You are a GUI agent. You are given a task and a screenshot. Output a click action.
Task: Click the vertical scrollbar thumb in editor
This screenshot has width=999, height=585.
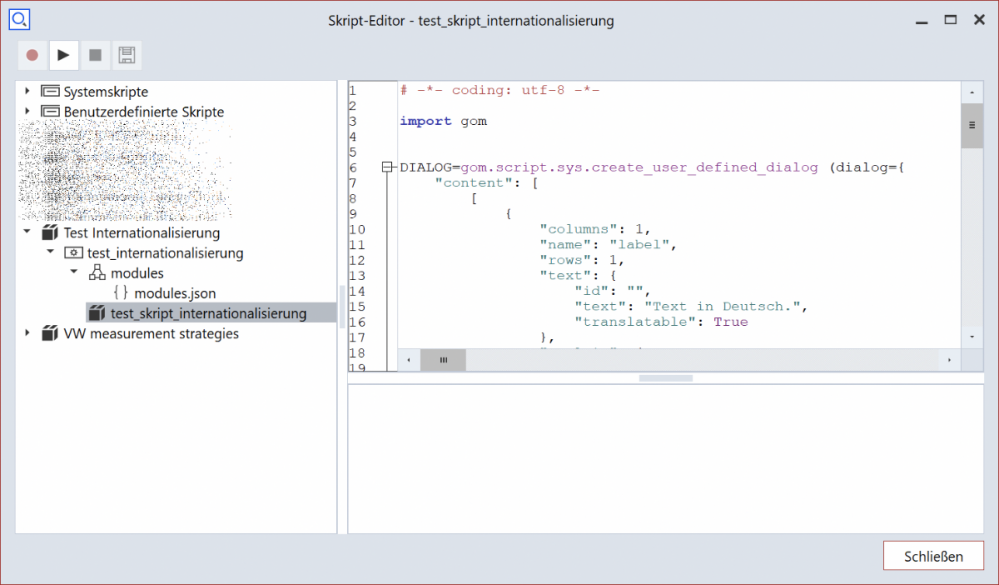click(x=971, y=126)
